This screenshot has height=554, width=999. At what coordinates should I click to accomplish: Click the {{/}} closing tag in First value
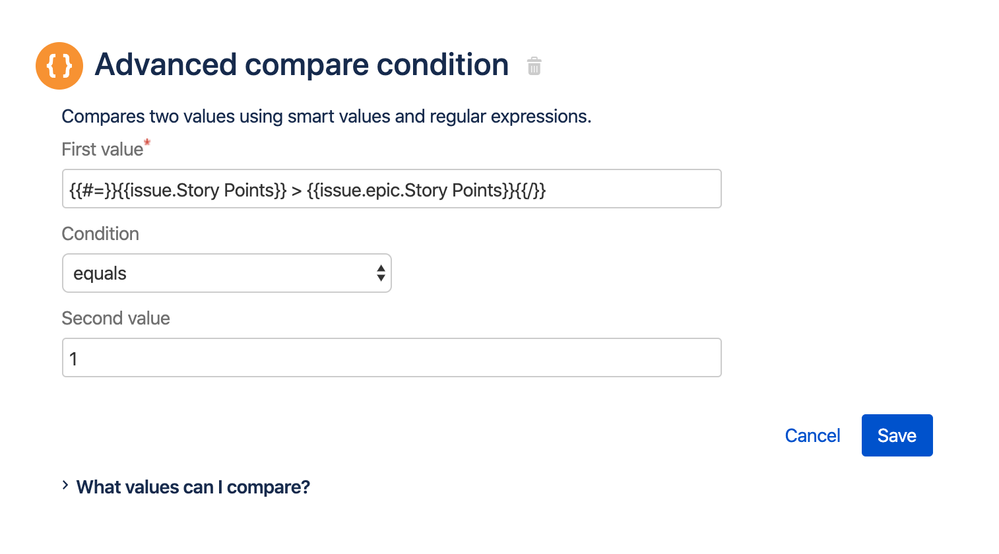click(x=530, y=190)
